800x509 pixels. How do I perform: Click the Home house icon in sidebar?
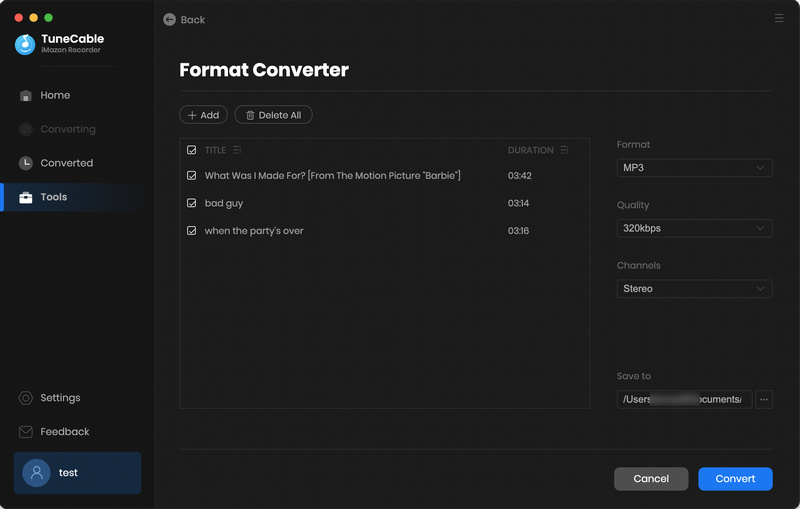[26, 95]
